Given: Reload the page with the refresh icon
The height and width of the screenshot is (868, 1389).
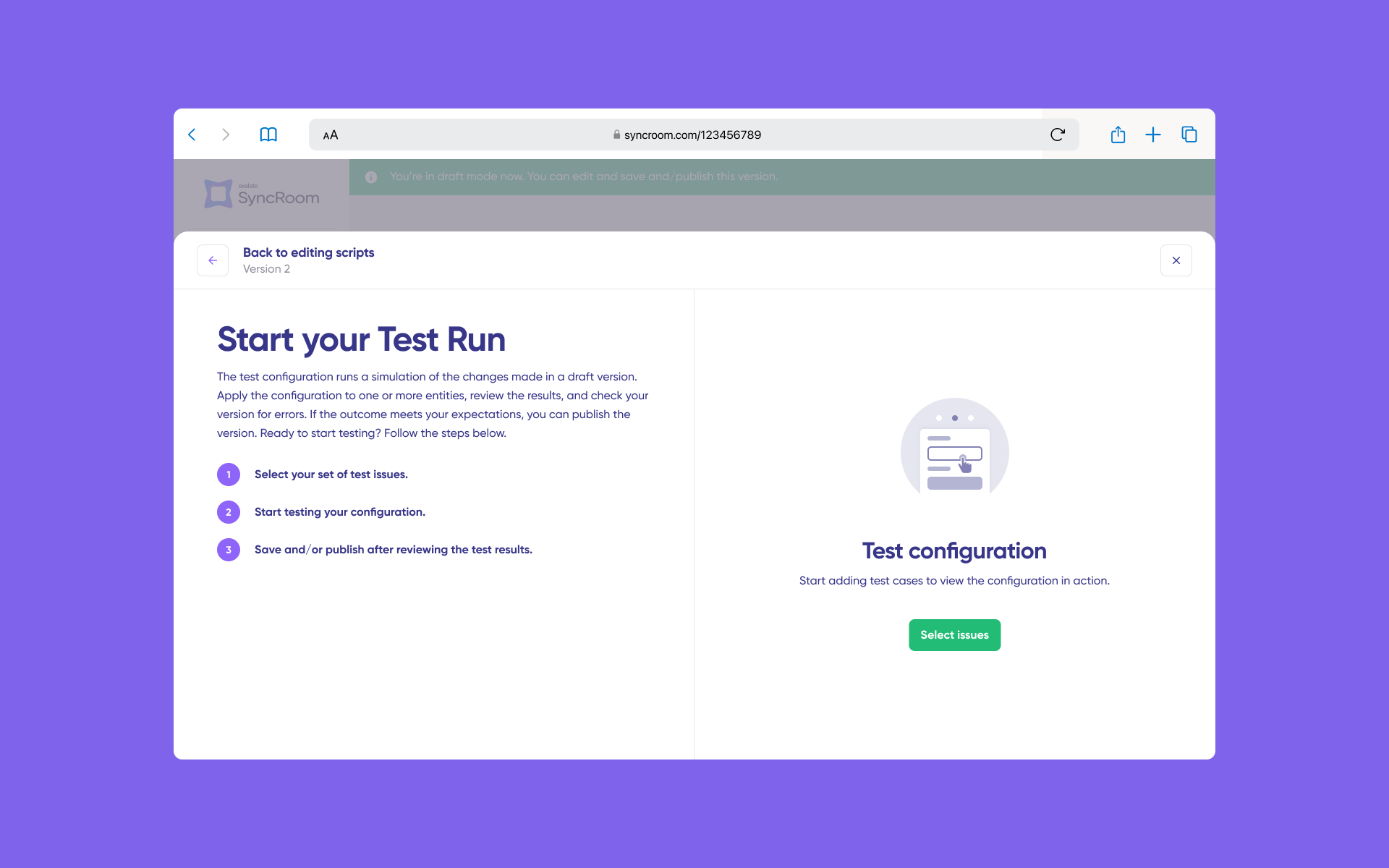Looking at the screenshot, I should (1057, 135).
